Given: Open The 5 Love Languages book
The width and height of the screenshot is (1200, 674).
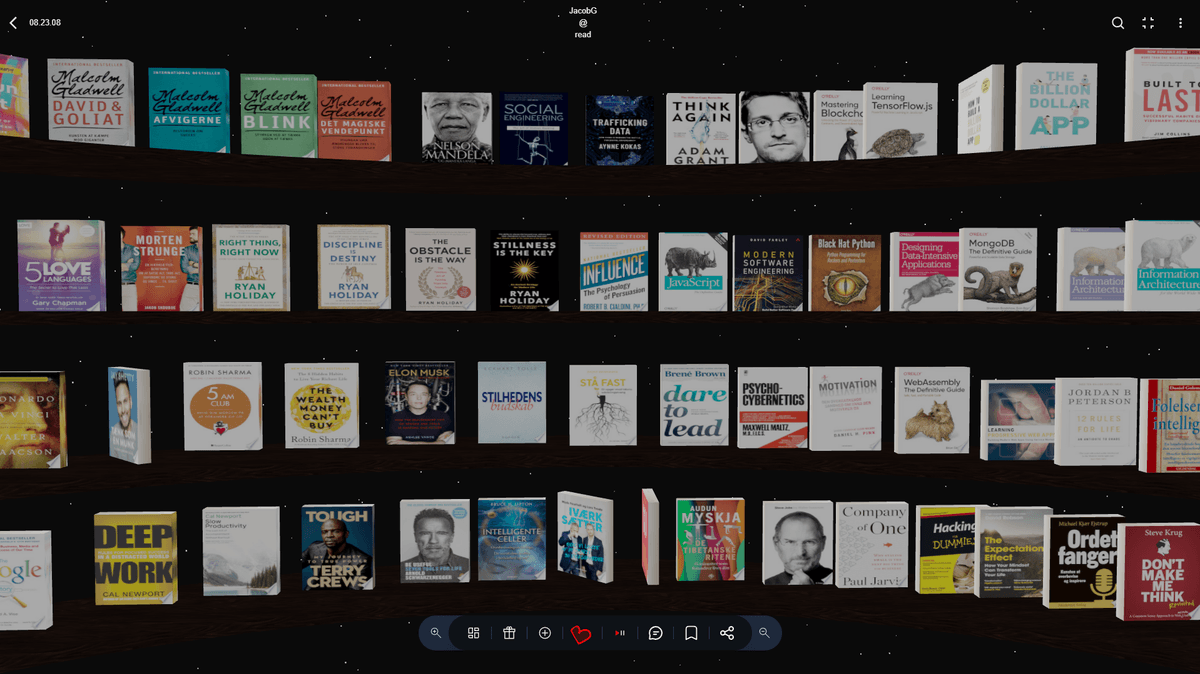Looking at the screenshot, I should point(61,265).
